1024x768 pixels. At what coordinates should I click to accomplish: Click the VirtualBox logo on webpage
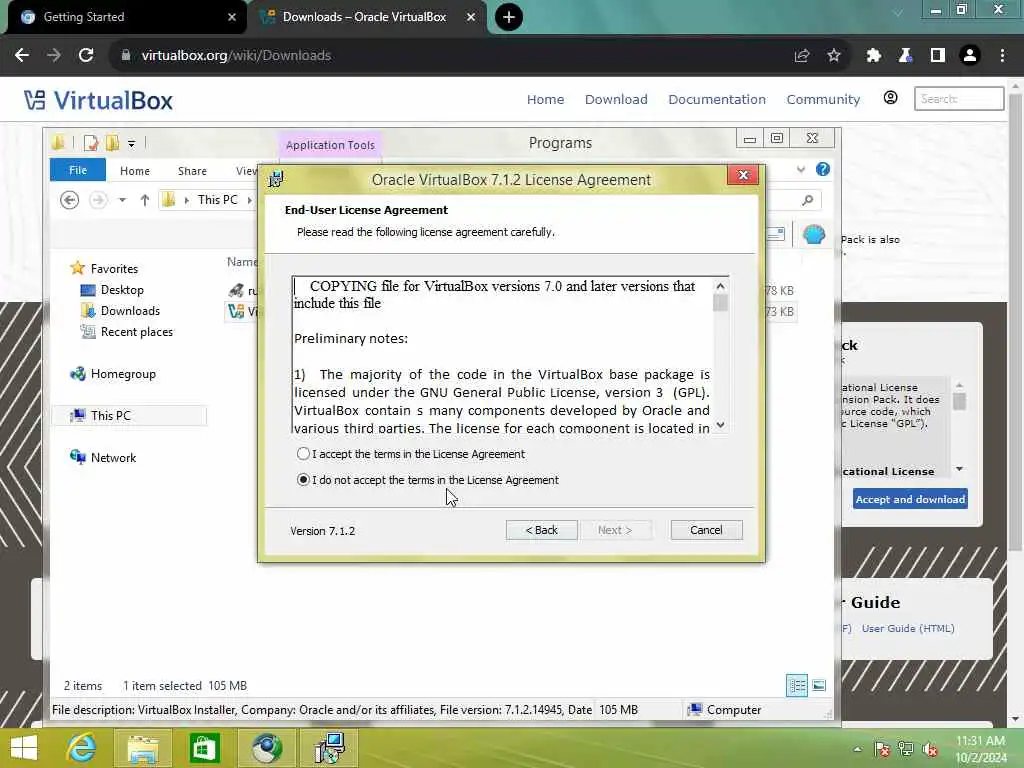pos(99,100)
